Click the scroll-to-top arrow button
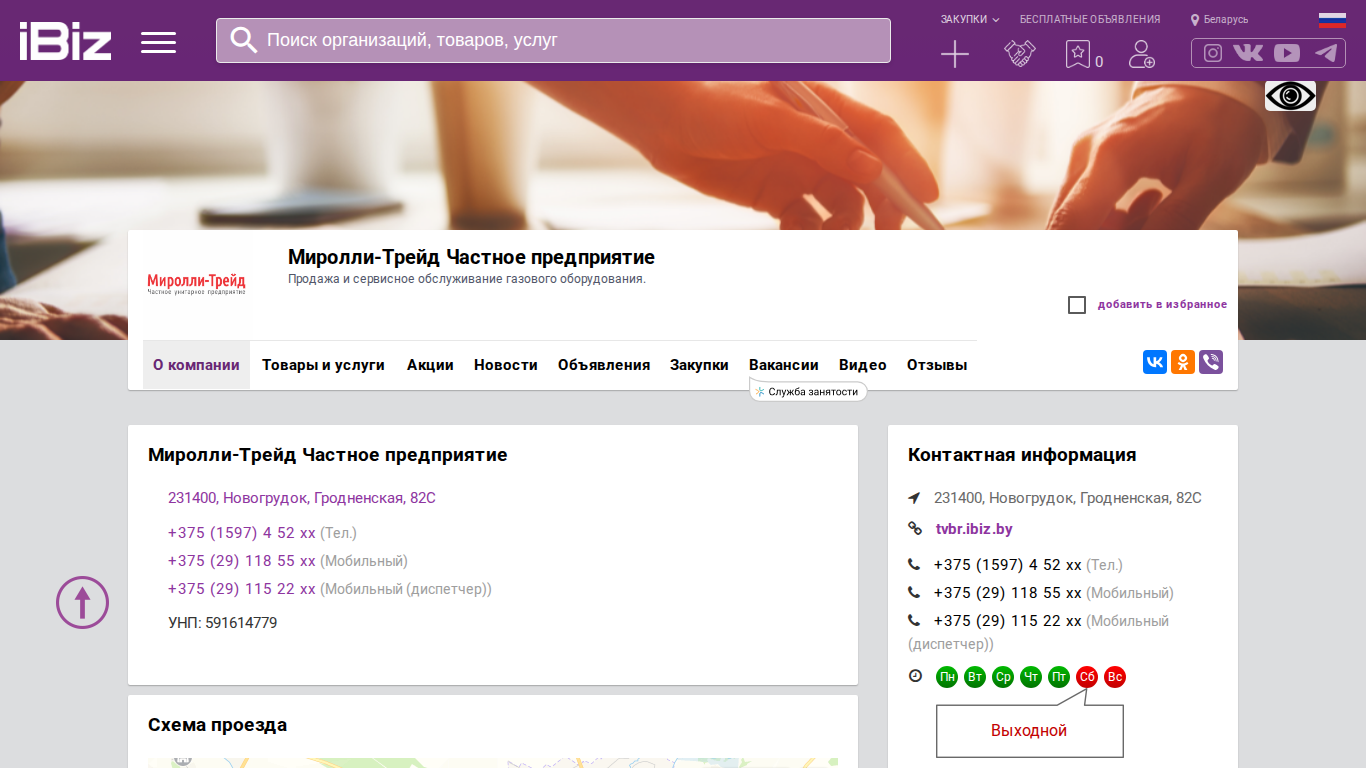 point(82,602)
